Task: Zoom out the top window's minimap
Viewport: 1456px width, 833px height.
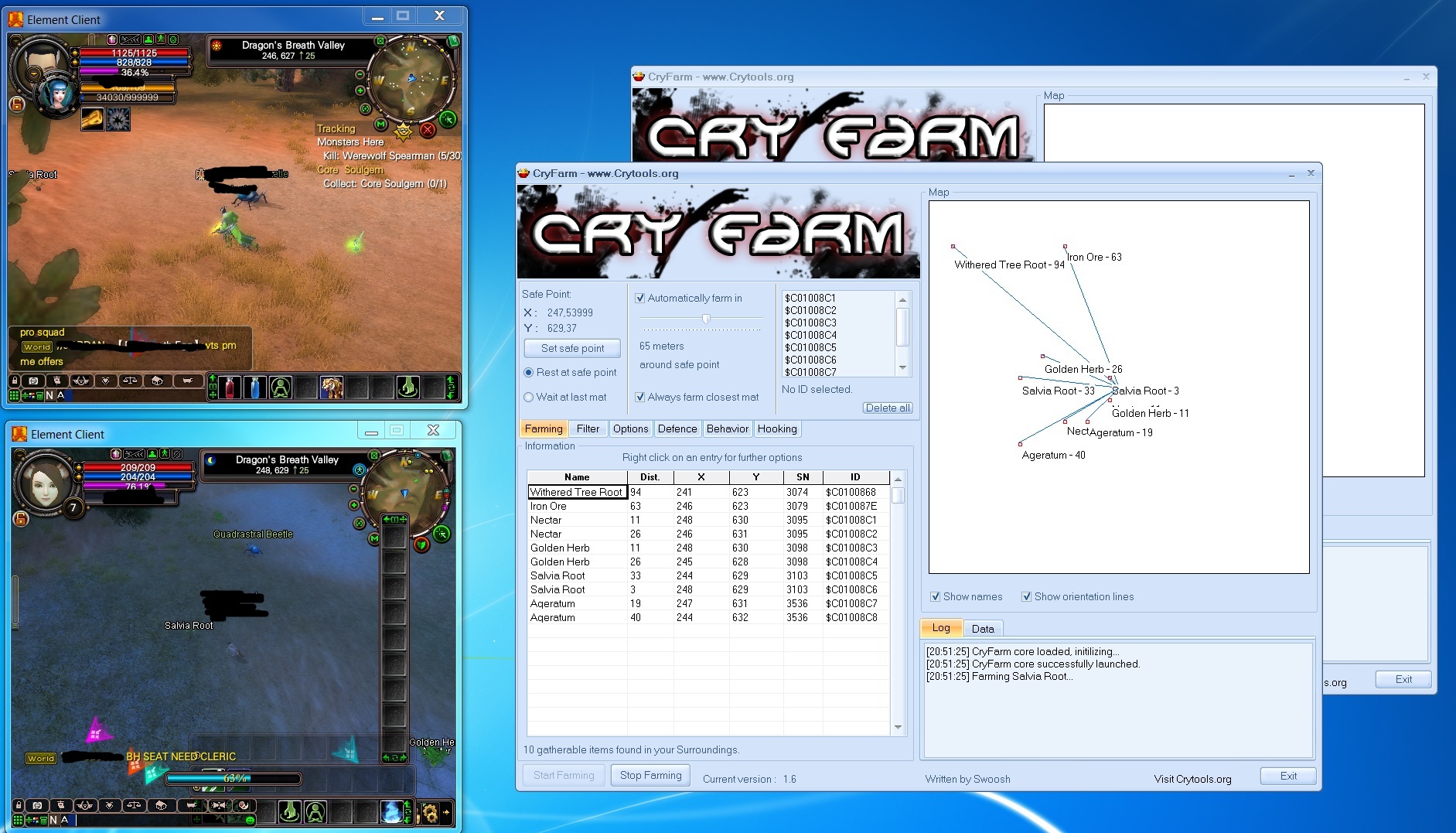Action: [360, 74]
